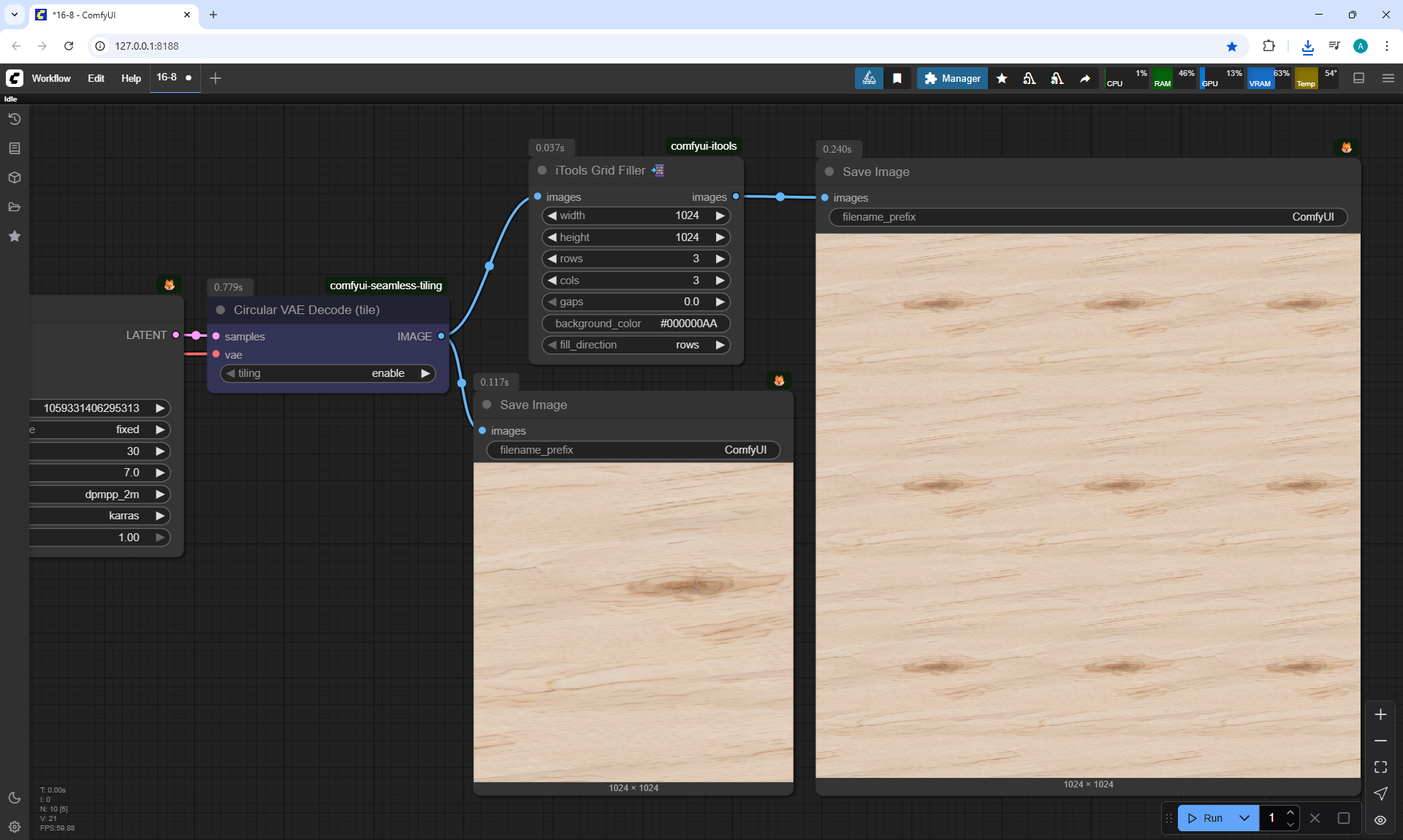Zoom in with the plus icon
1403x840 pixels.
click(x=1380, y=714)
